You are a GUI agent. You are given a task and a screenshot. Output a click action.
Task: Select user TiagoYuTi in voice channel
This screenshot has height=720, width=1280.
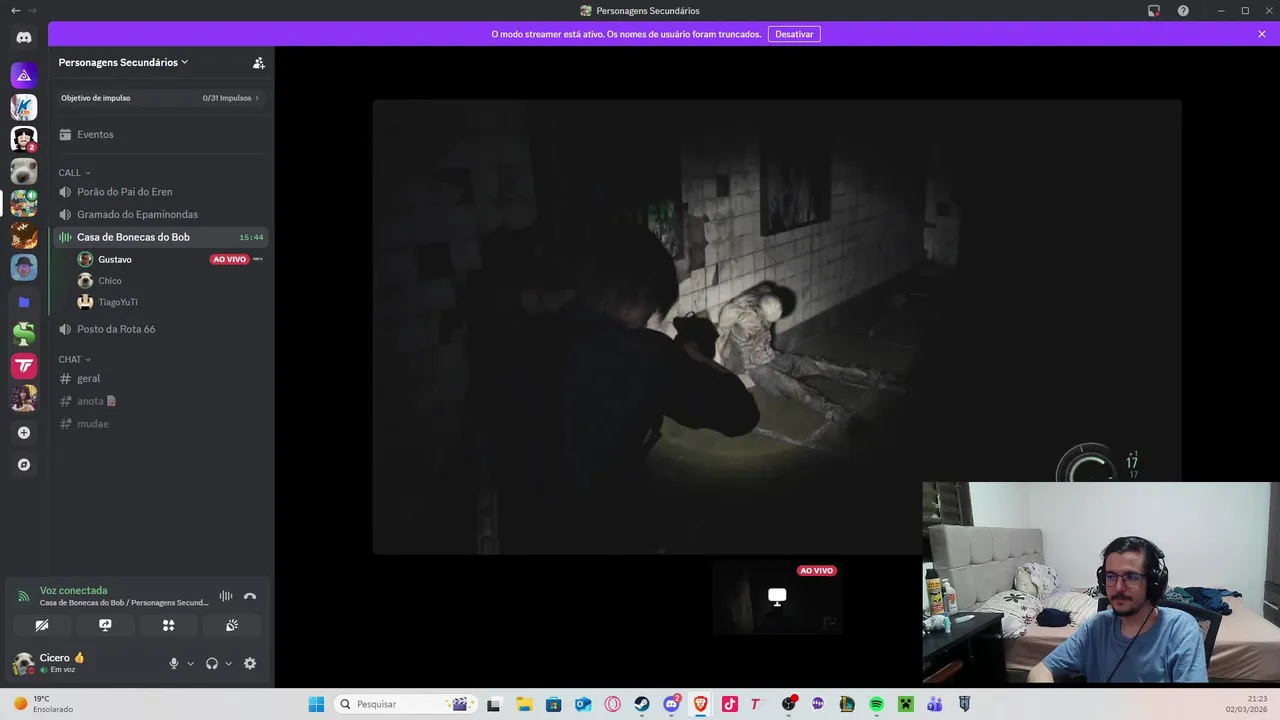click(118, 302)
